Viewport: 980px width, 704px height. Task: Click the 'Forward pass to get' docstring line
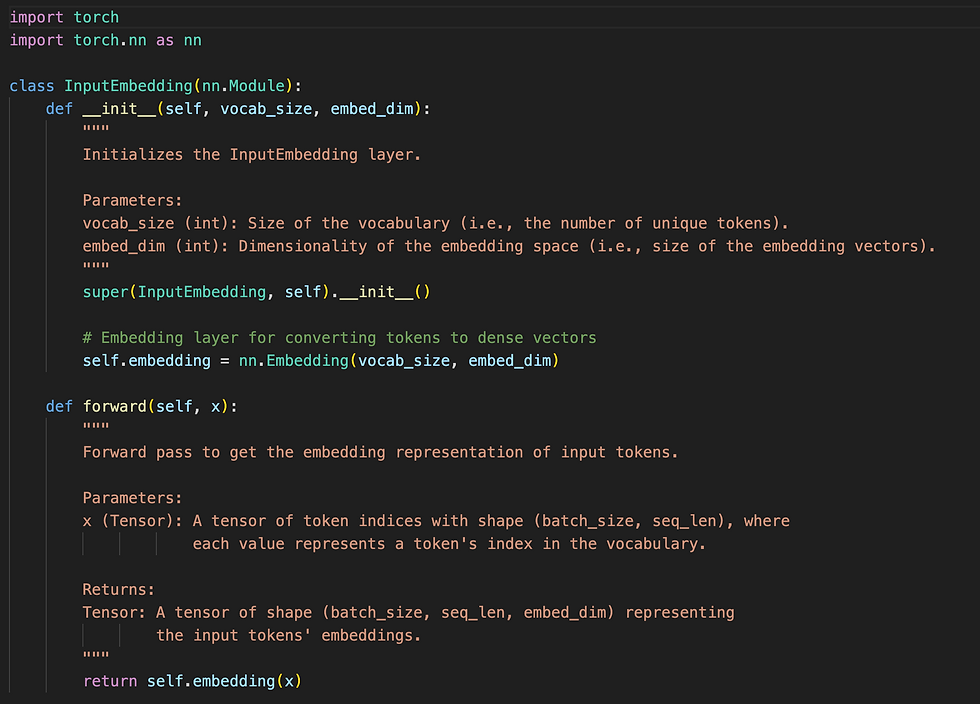coord(380,452)
